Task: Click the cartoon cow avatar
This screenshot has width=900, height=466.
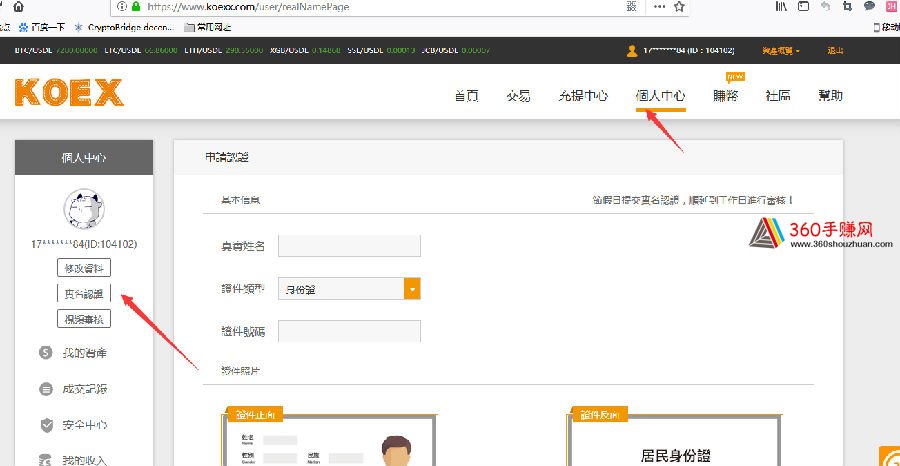Action: (84, 208)
